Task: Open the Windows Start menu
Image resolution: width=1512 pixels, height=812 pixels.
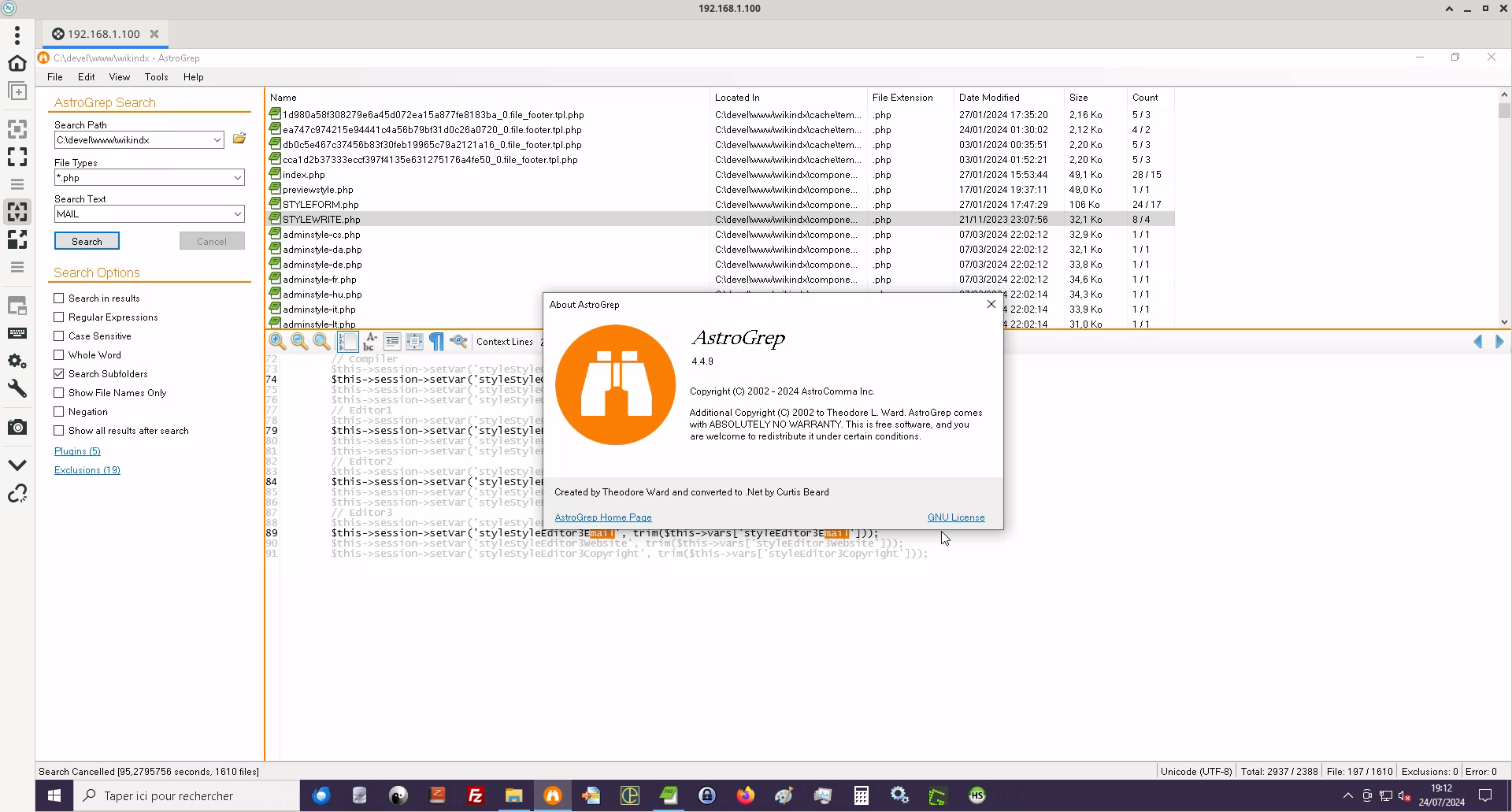Action: 54,795
